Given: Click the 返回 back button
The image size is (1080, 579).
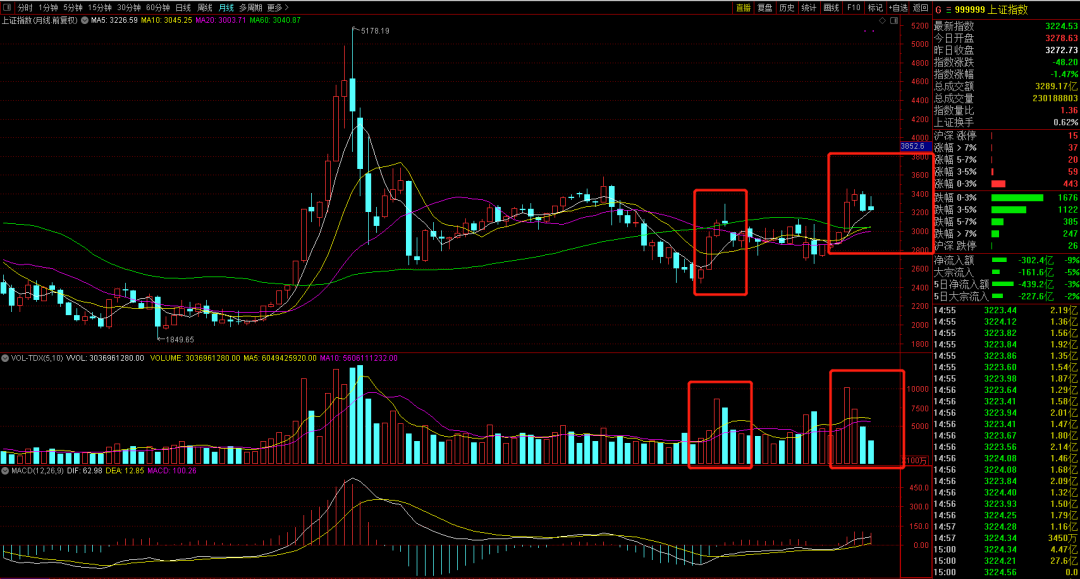Looking at the screenshot, I should tap(921, 8).
